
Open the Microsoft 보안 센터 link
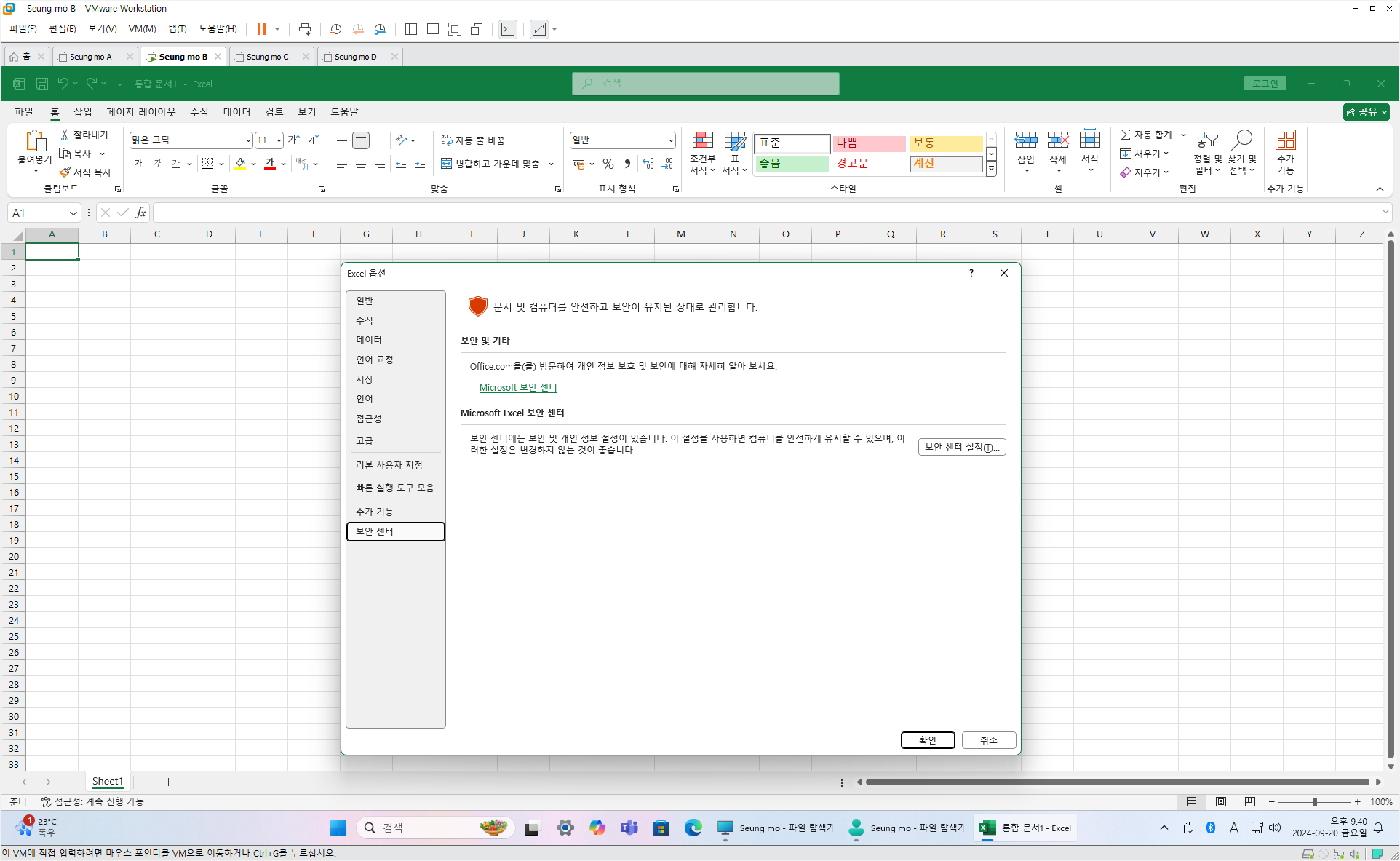coord(517,387)
